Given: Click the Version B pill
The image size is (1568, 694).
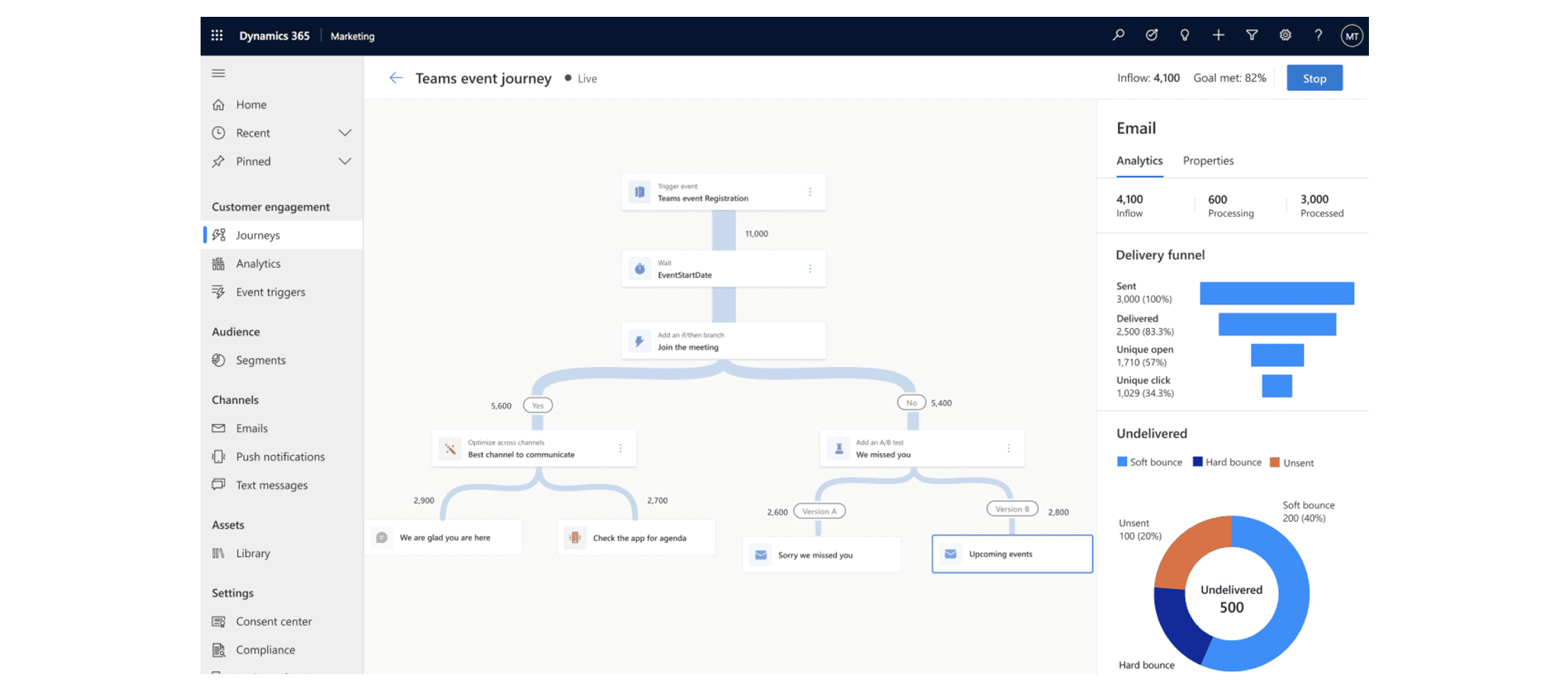Looking at the screenshot, I should point(1012,509).
